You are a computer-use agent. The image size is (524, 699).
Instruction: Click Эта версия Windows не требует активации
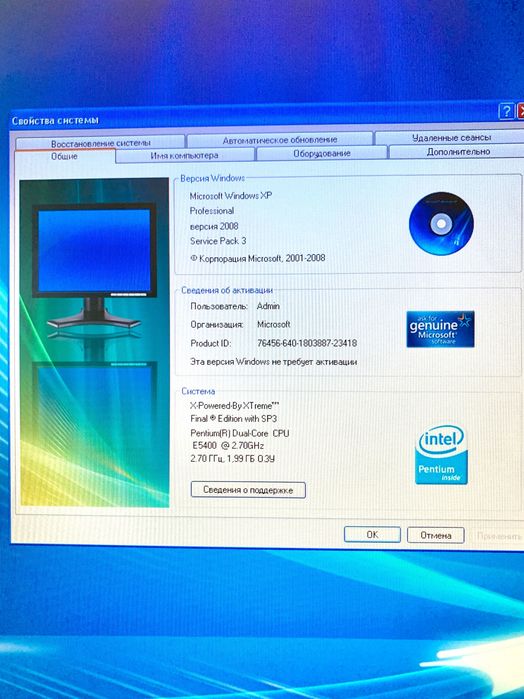tap(274, 362)
